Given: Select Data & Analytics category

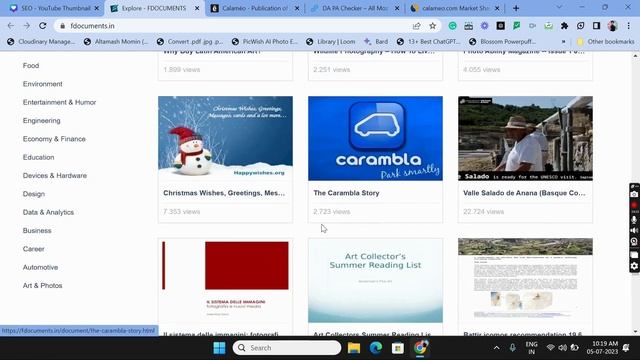Looking at the screenshot, I should [x=48, y=212].
